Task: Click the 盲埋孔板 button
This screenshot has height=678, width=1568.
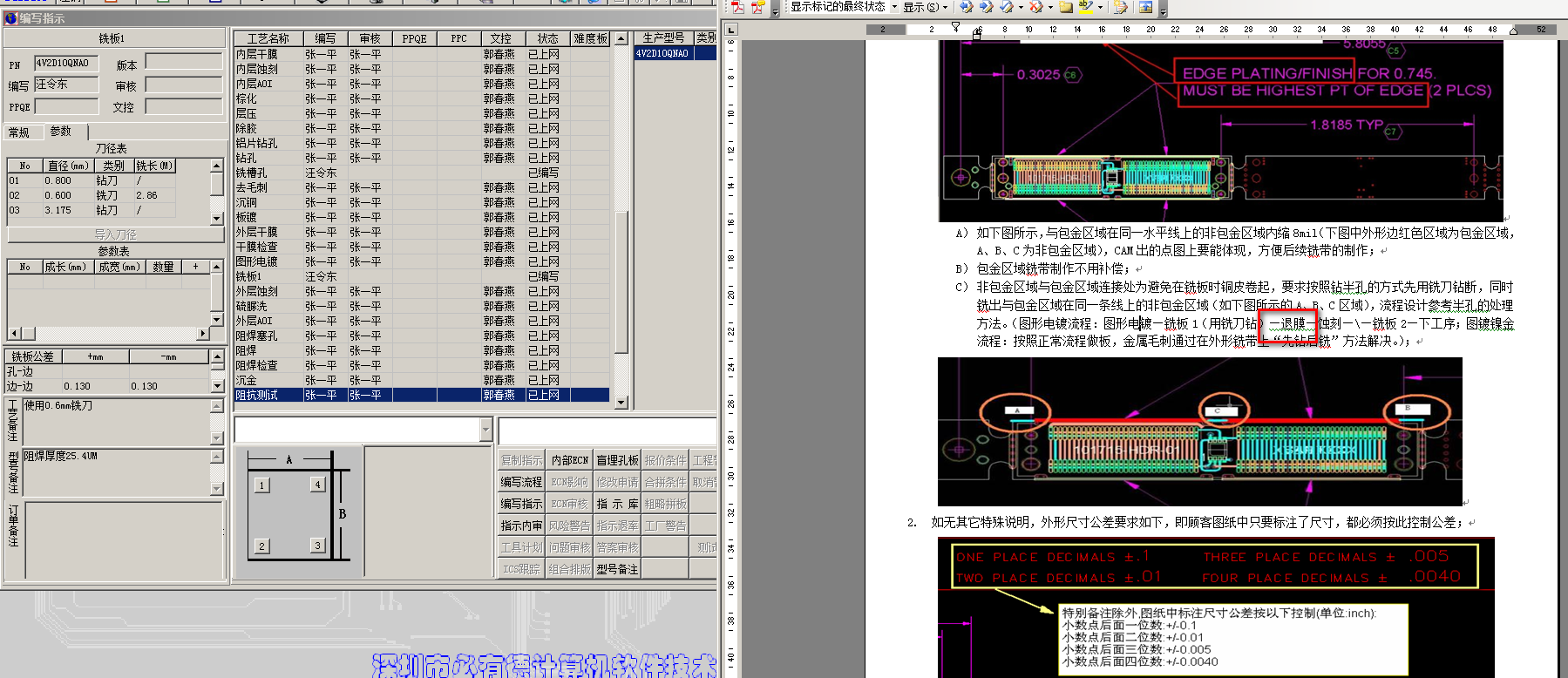Action: 617,460
